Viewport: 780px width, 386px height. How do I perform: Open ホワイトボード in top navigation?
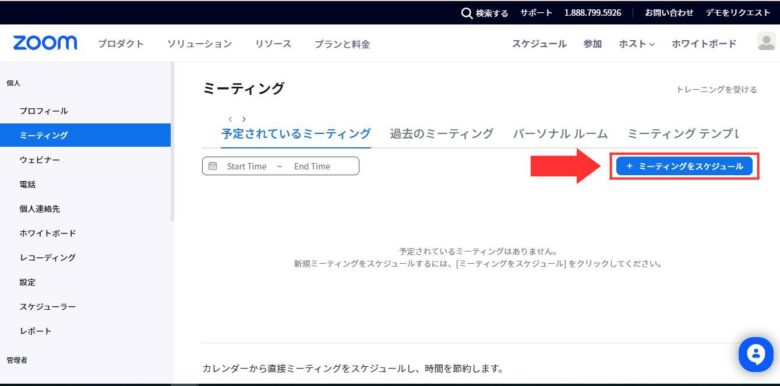[x=704, y=44]
